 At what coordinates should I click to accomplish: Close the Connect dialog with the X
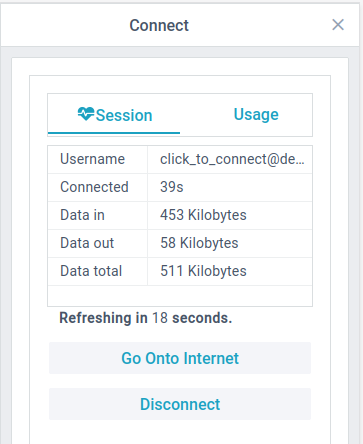(x=338, y=25)
